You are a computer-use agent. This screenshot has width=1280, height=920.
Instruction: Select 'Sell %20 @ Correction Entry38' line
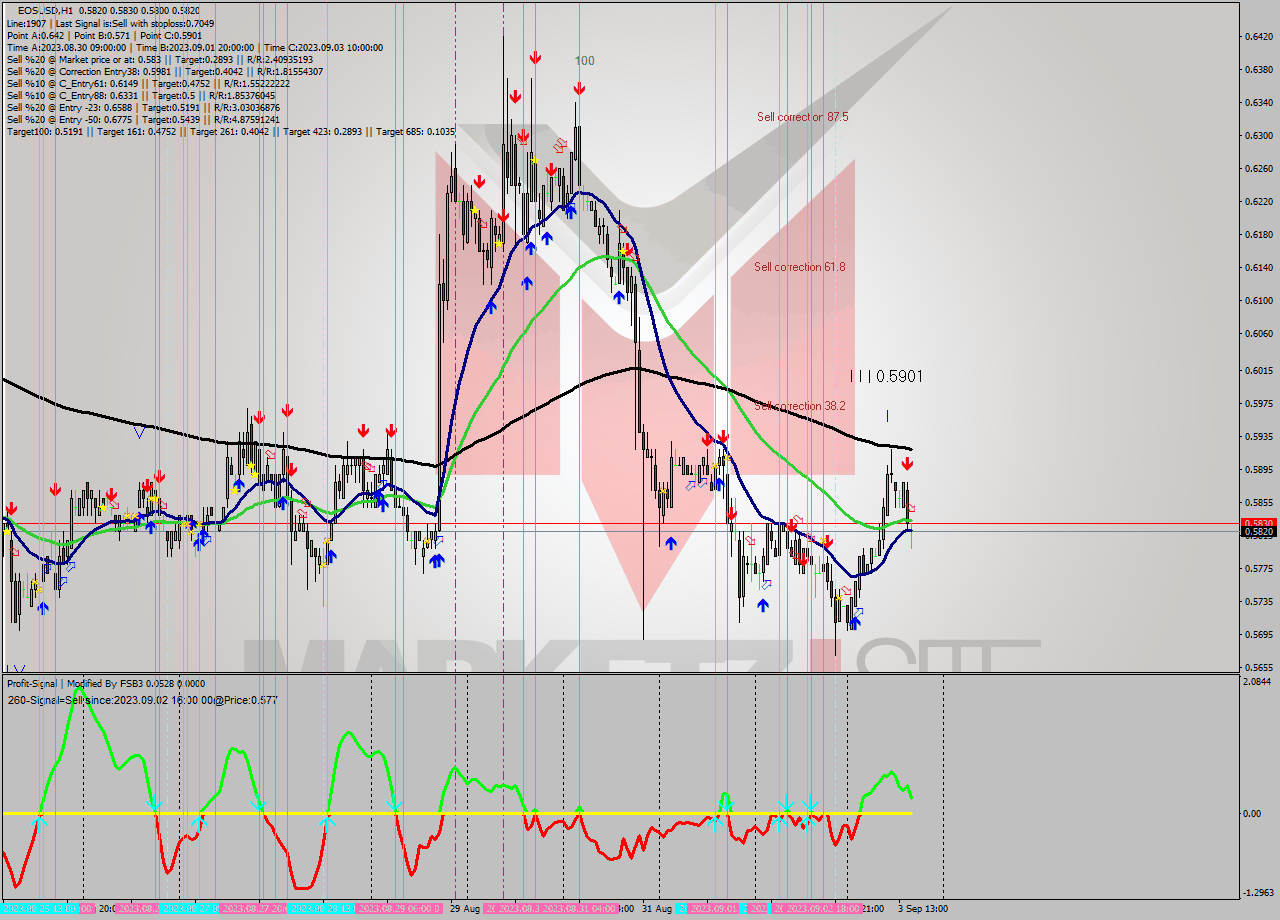165,71
